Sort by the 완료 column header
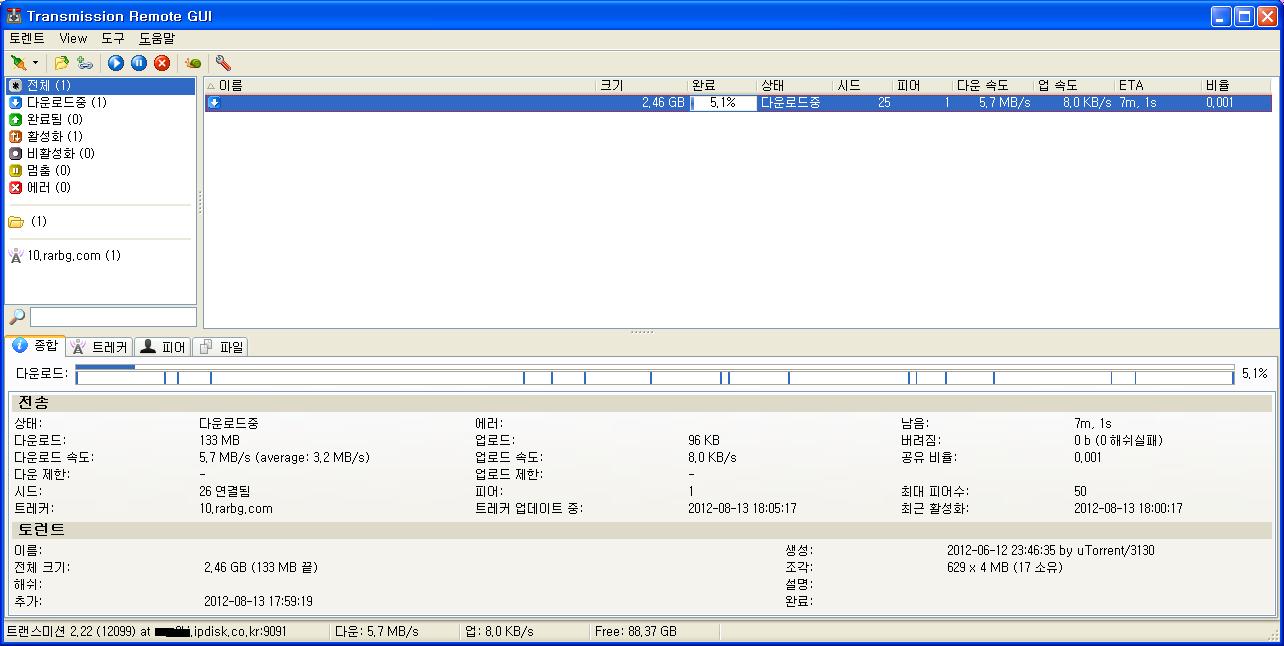This screenshot has width=1284, height=646. pos(722,86)
